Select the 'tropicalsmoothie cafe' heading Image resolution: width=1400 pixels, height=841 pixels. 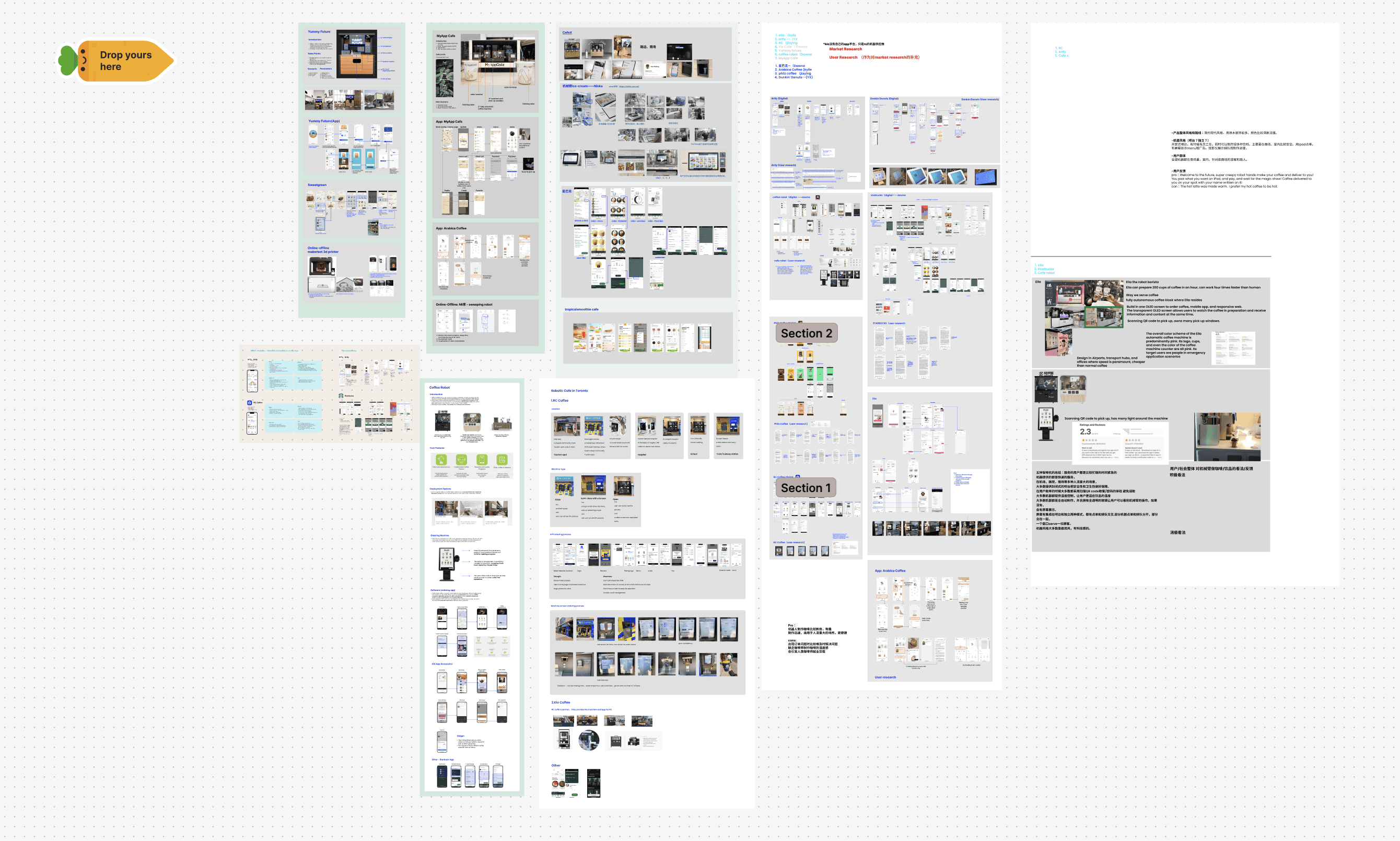pyautogui.click(x=581, y=309)
